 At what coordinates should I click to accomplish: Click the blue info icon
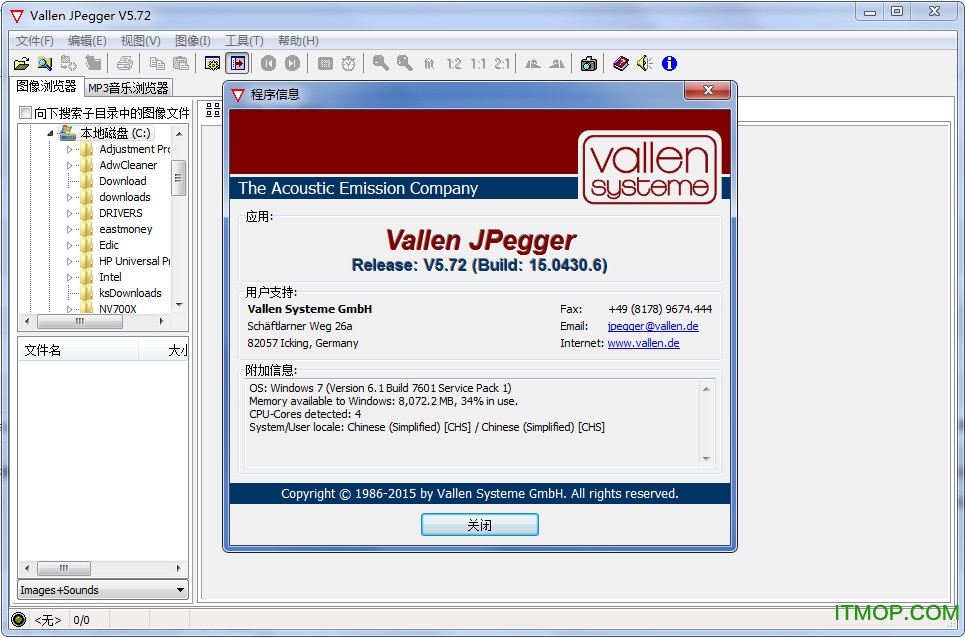click(x=669, y=63)
